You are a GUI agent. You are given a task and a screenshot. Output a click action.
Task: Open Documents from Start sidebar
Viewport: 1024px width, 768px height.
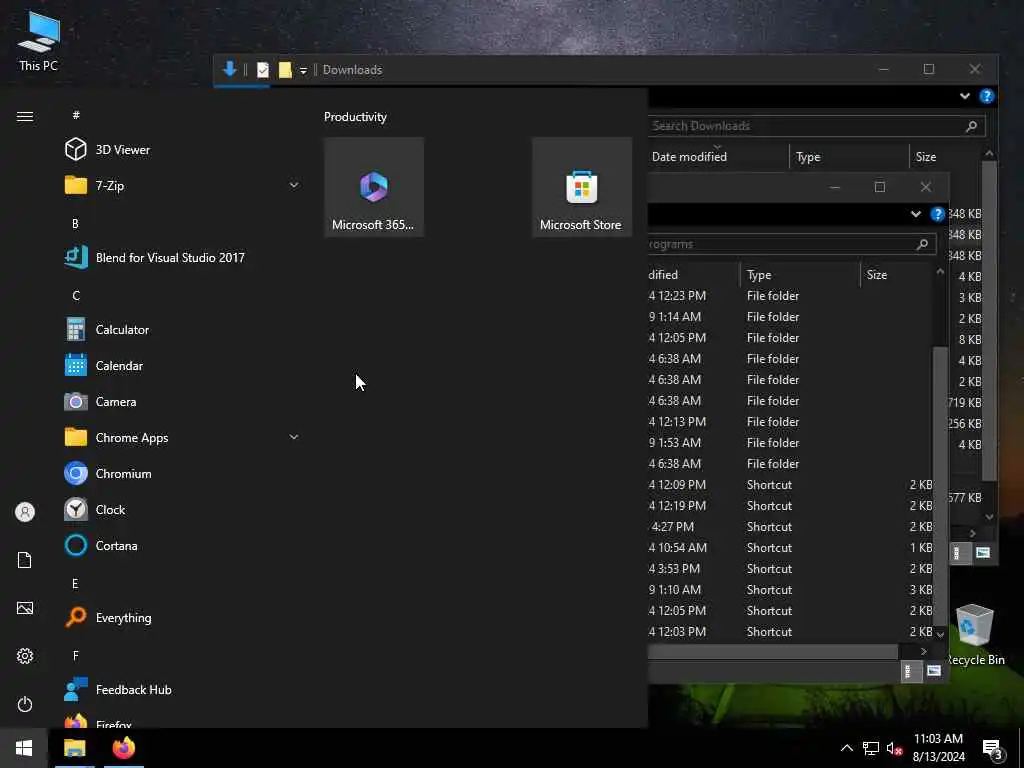[x=25, y=560]
